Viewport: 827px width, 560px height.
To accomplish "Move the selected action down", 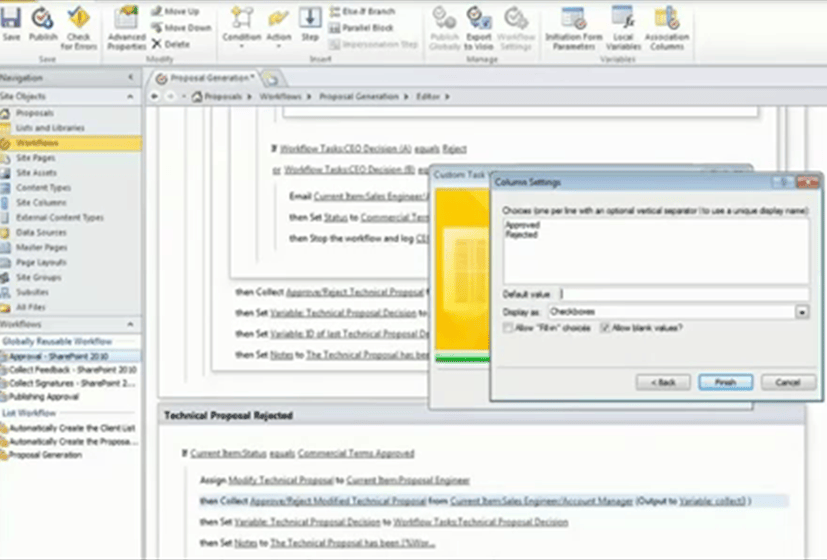I will [181, 27].
